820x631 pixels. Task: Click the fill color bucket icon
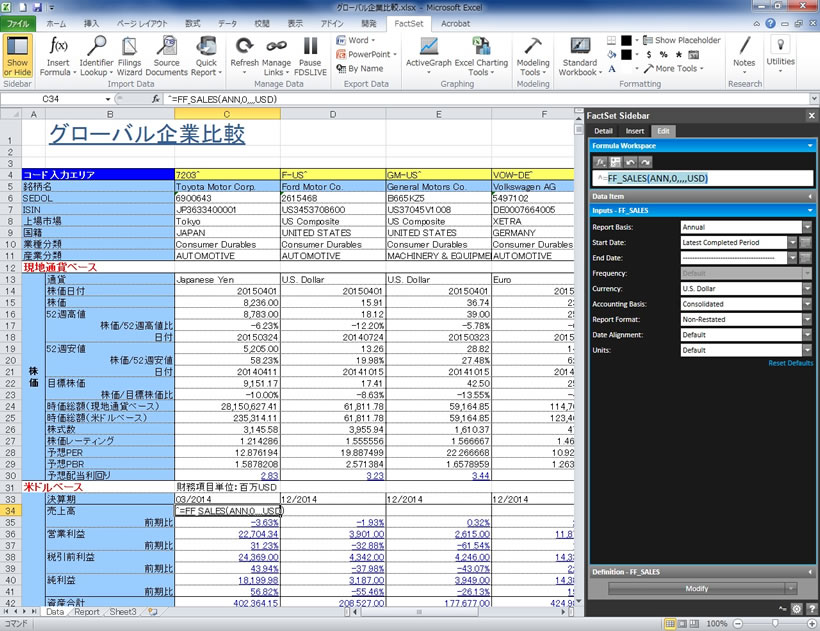611,54
